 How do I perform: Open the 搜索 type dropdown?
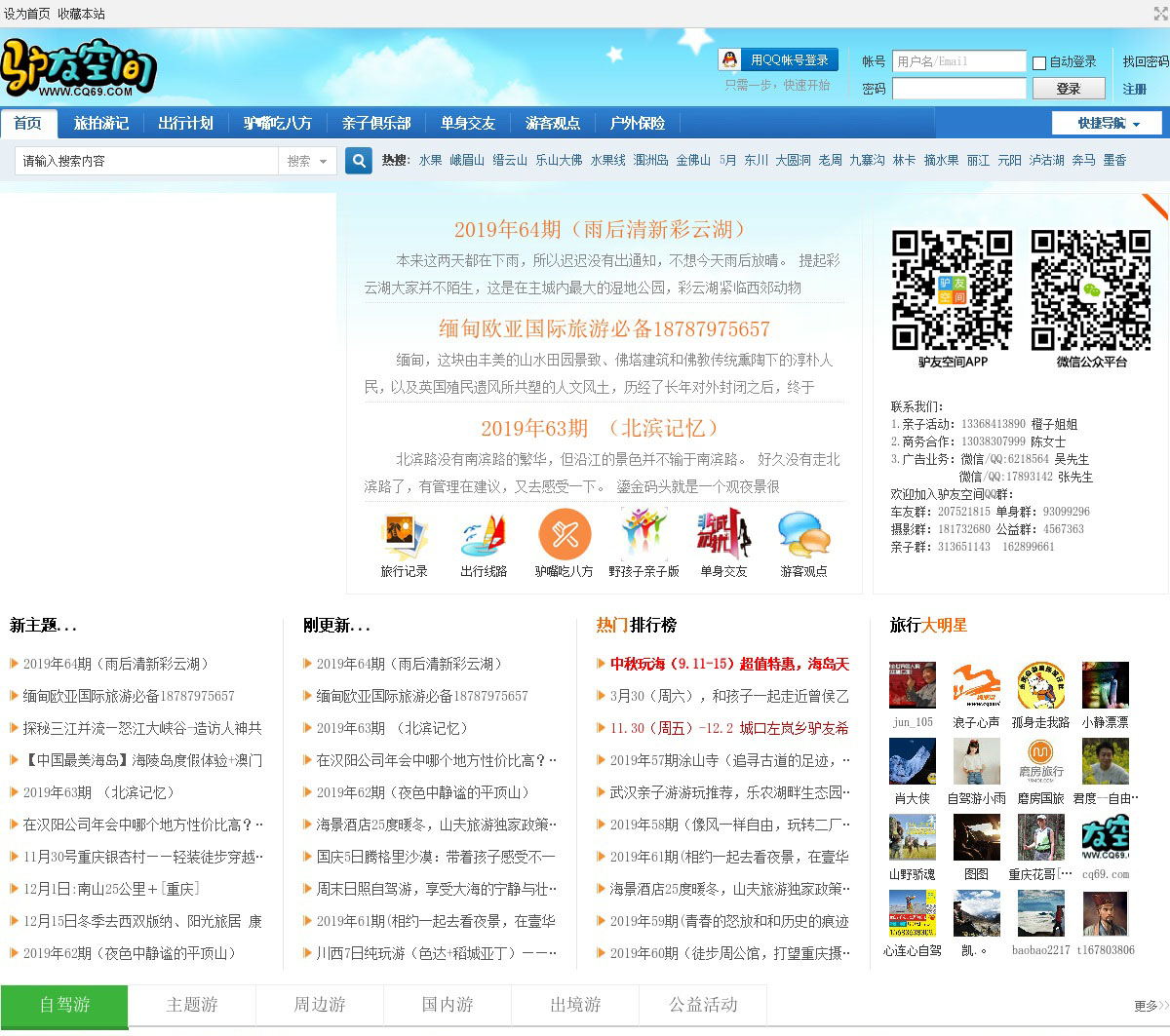click(x=307, y=161)
